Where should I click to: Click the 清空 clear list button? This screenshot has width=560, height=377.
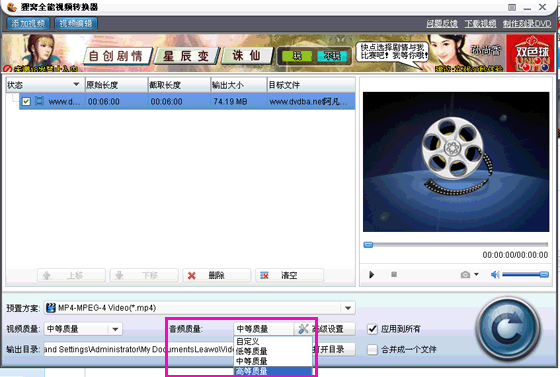pos(290,275)
